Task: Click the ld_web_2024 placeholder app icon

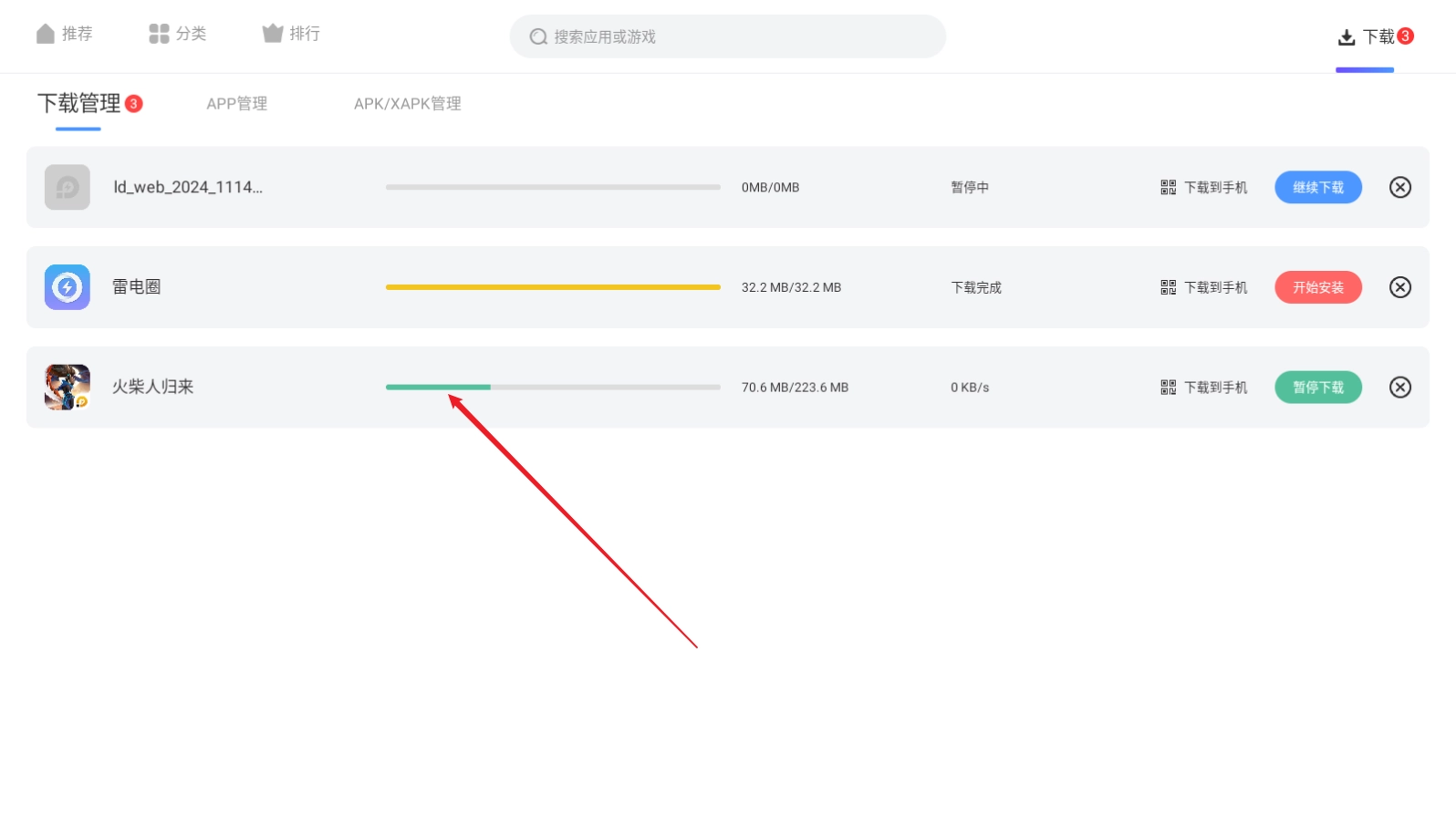Action: click(68, 187)
